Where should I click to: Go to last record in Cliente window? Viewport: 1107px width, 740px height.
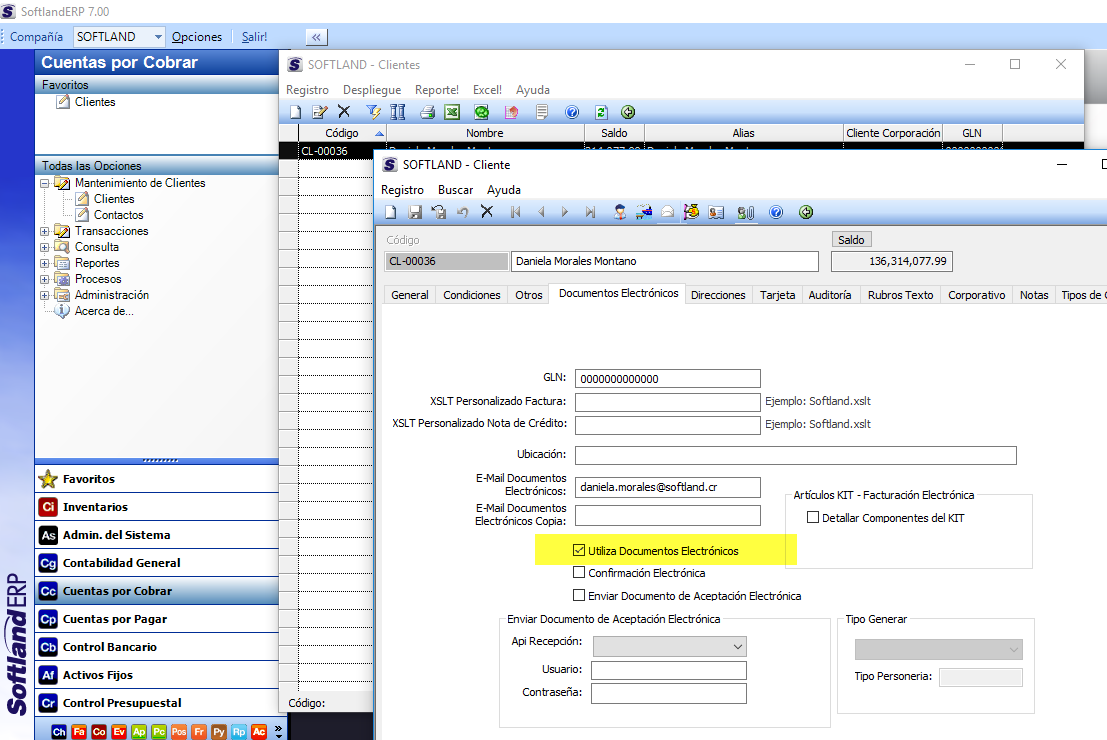[590, 212]
